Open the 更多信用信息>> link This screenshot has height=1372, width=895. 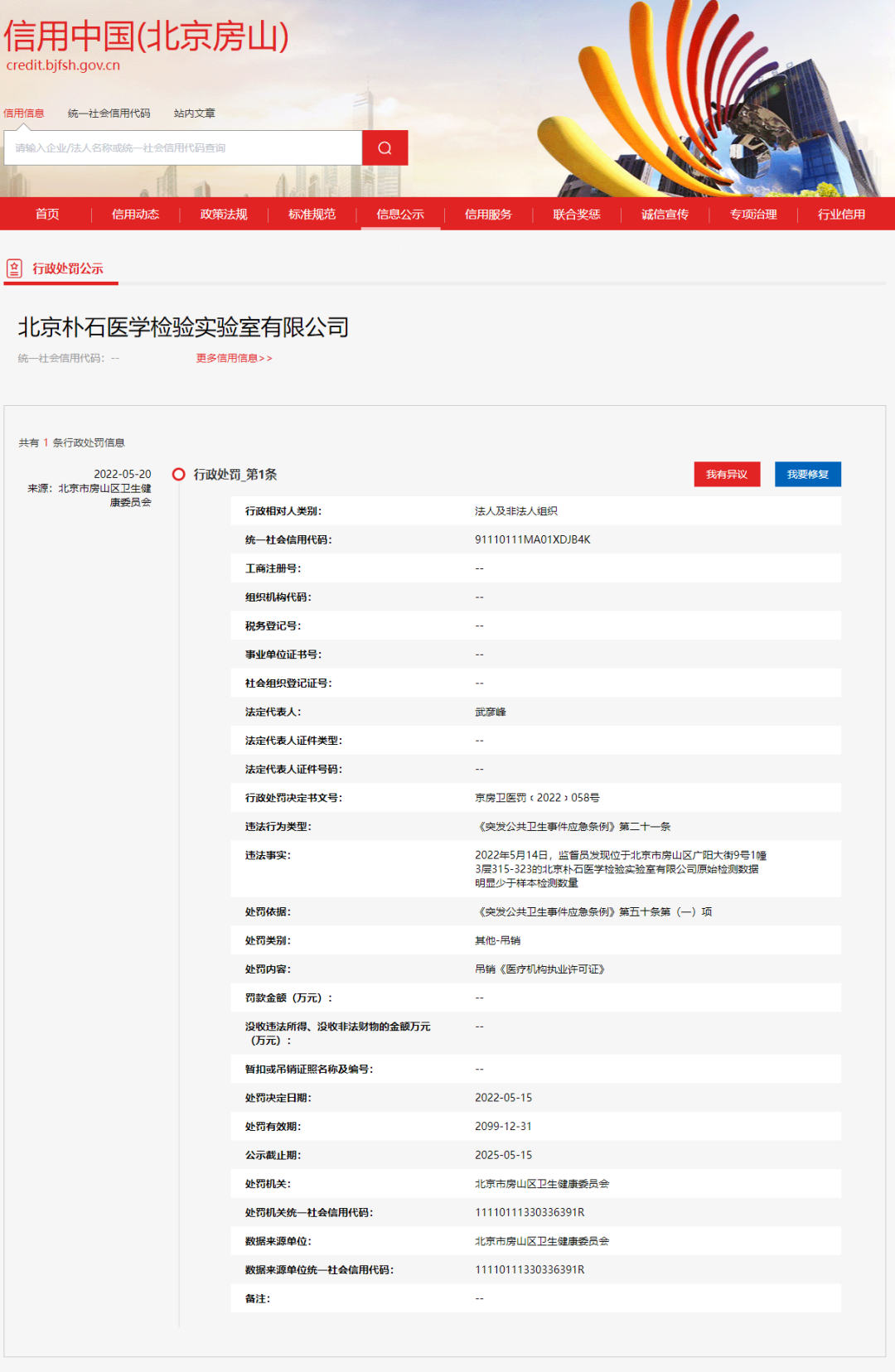point(234,358)
